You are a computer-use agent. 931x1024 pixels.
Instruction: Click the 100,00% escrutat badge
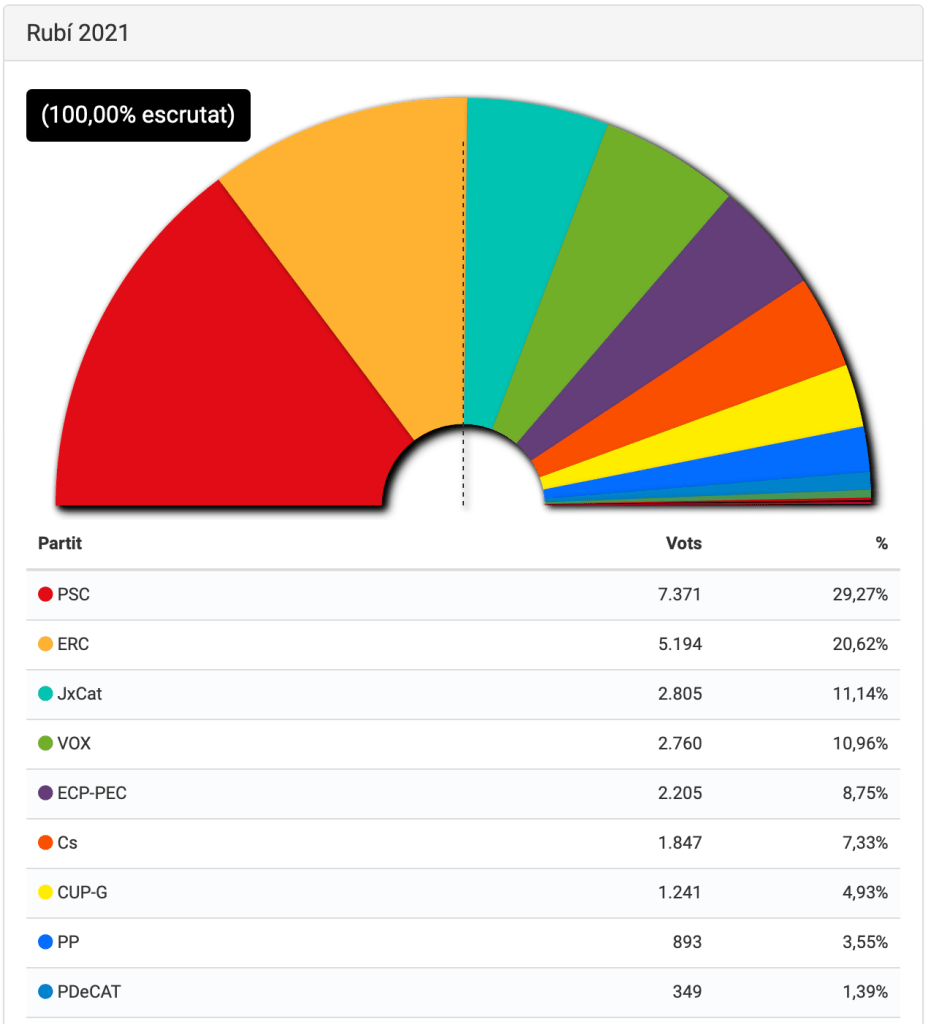pyautogui.click(x=138, y=116)
